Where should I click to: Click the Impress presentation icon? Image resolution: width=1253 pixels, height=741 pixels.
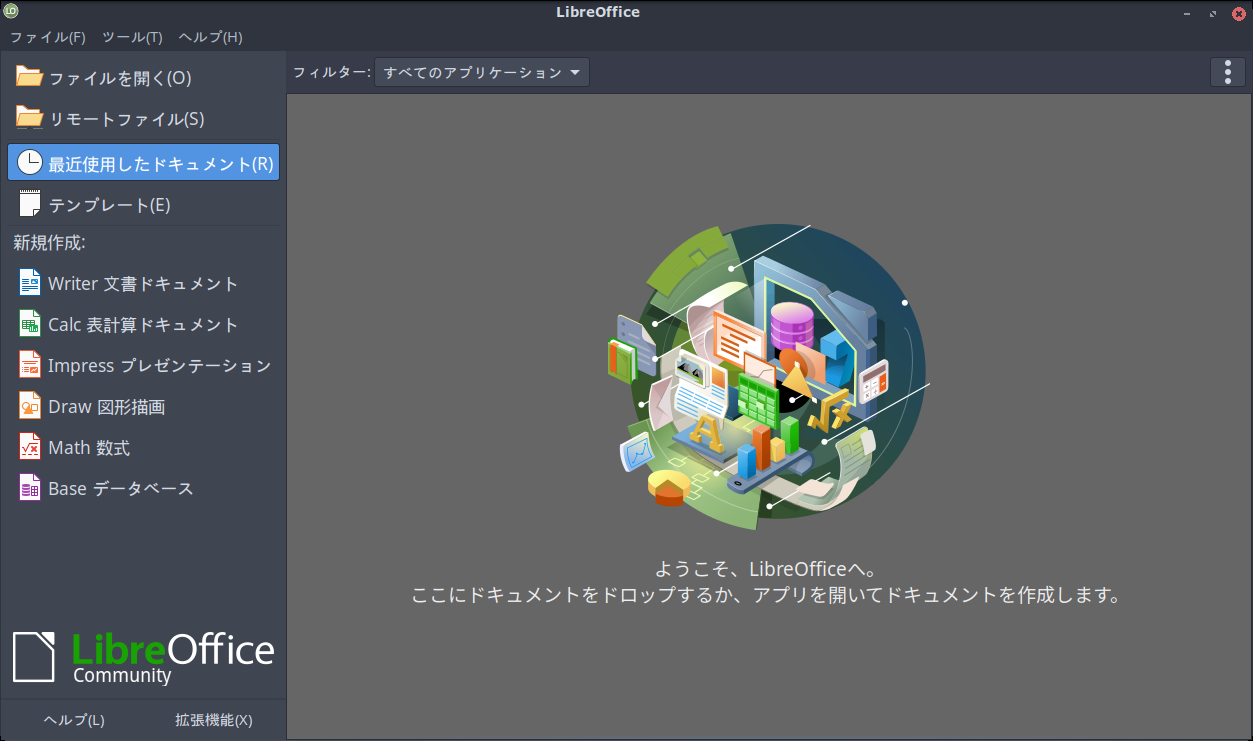click(x=30, y=365)
